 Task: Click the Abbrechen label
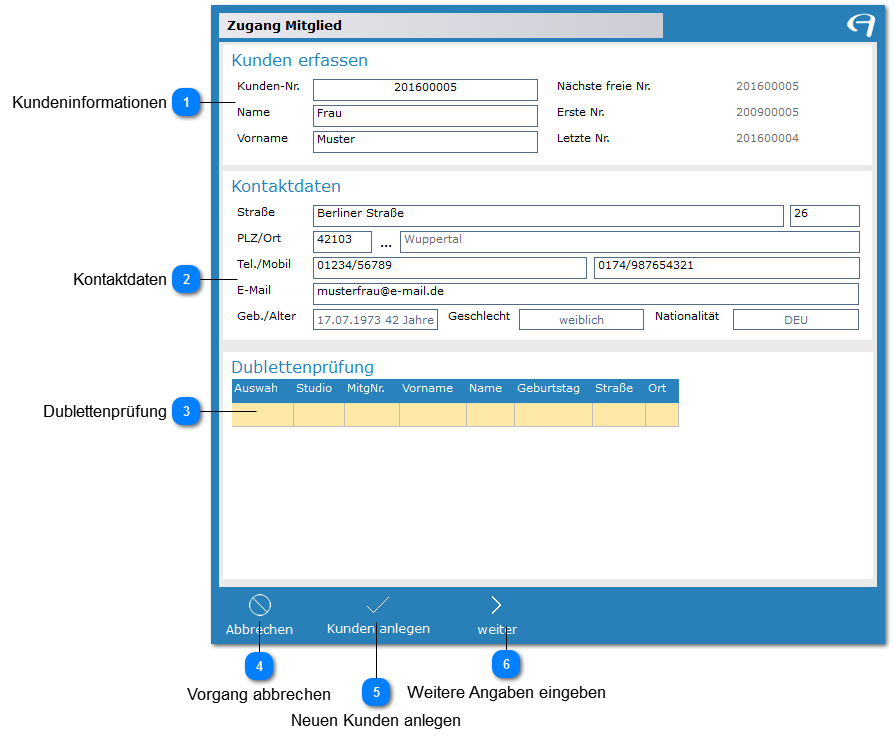(x=259, y=629)
